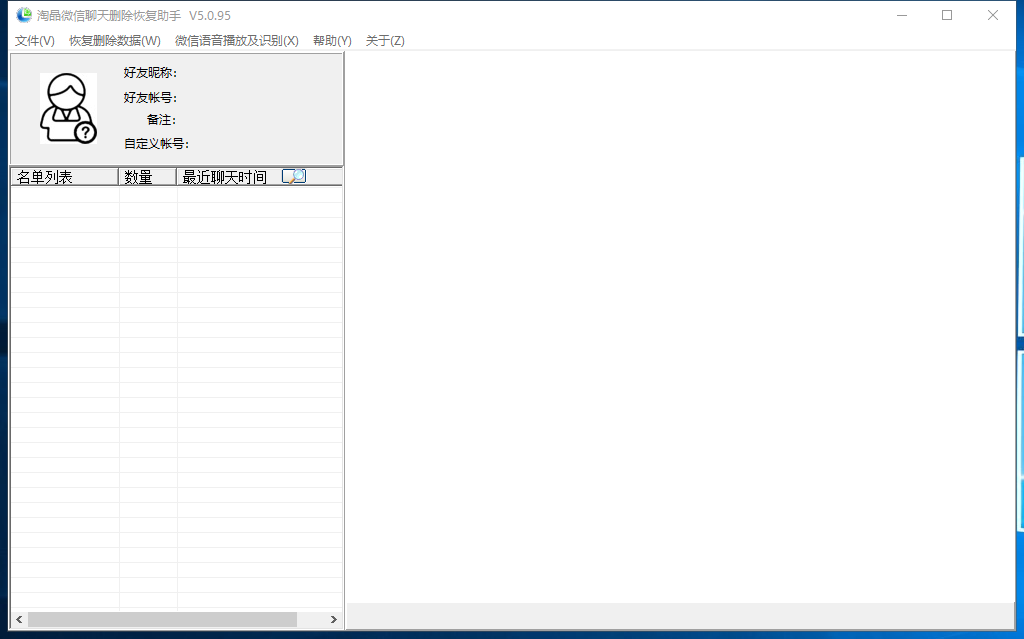
Task: Minimize the application window
Action: 902,15
